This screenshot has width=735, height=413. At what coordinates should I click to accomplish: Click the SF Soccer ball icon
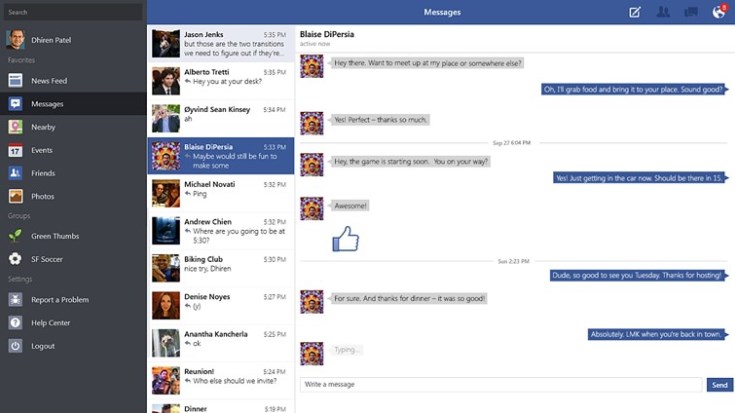coord(15,259)
